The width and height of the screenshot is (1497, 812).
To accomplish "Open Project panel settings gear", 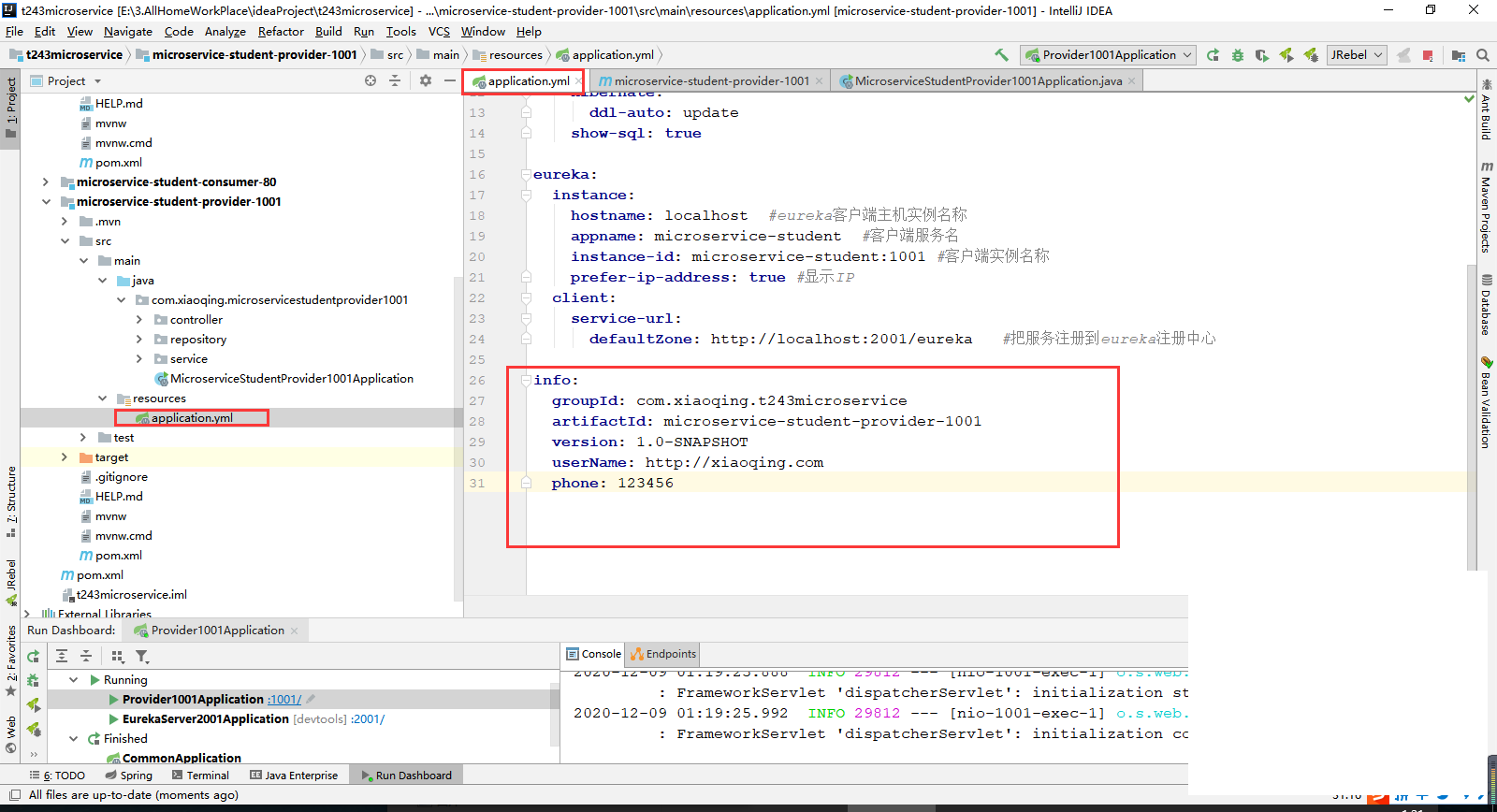I will click(426, 80).
